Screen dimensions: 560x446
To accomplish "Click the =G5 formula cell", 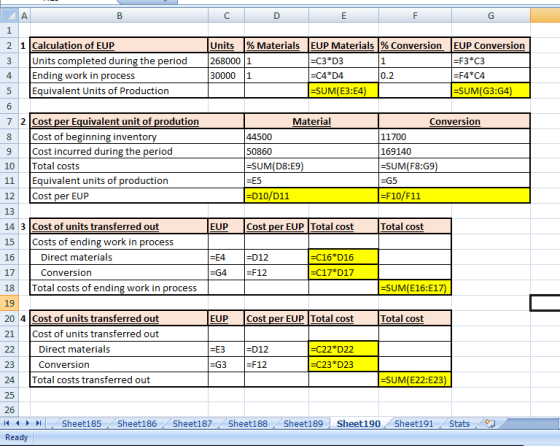I will 455,181.
